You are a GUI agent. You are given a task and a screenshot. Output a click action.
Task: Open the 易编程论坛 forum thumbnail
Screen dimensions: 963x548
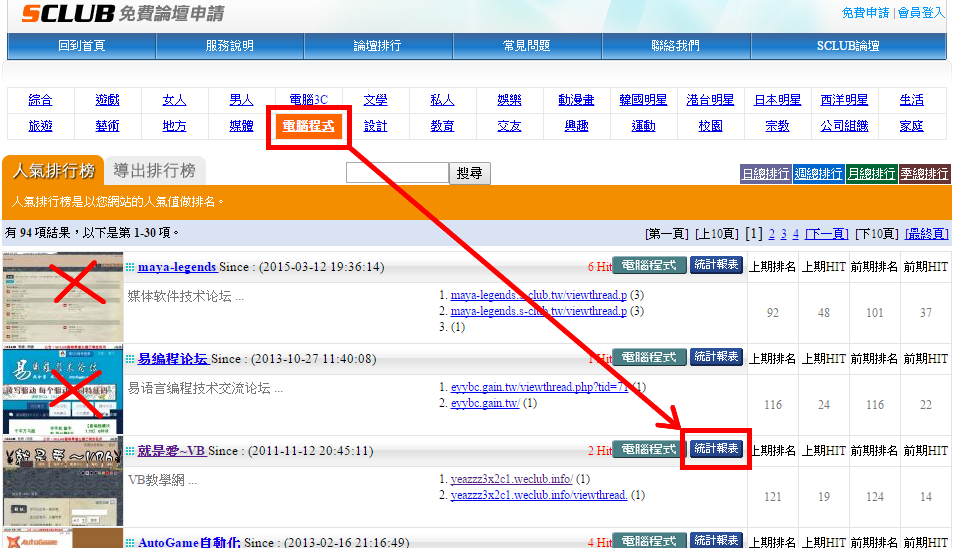point(61,389)
